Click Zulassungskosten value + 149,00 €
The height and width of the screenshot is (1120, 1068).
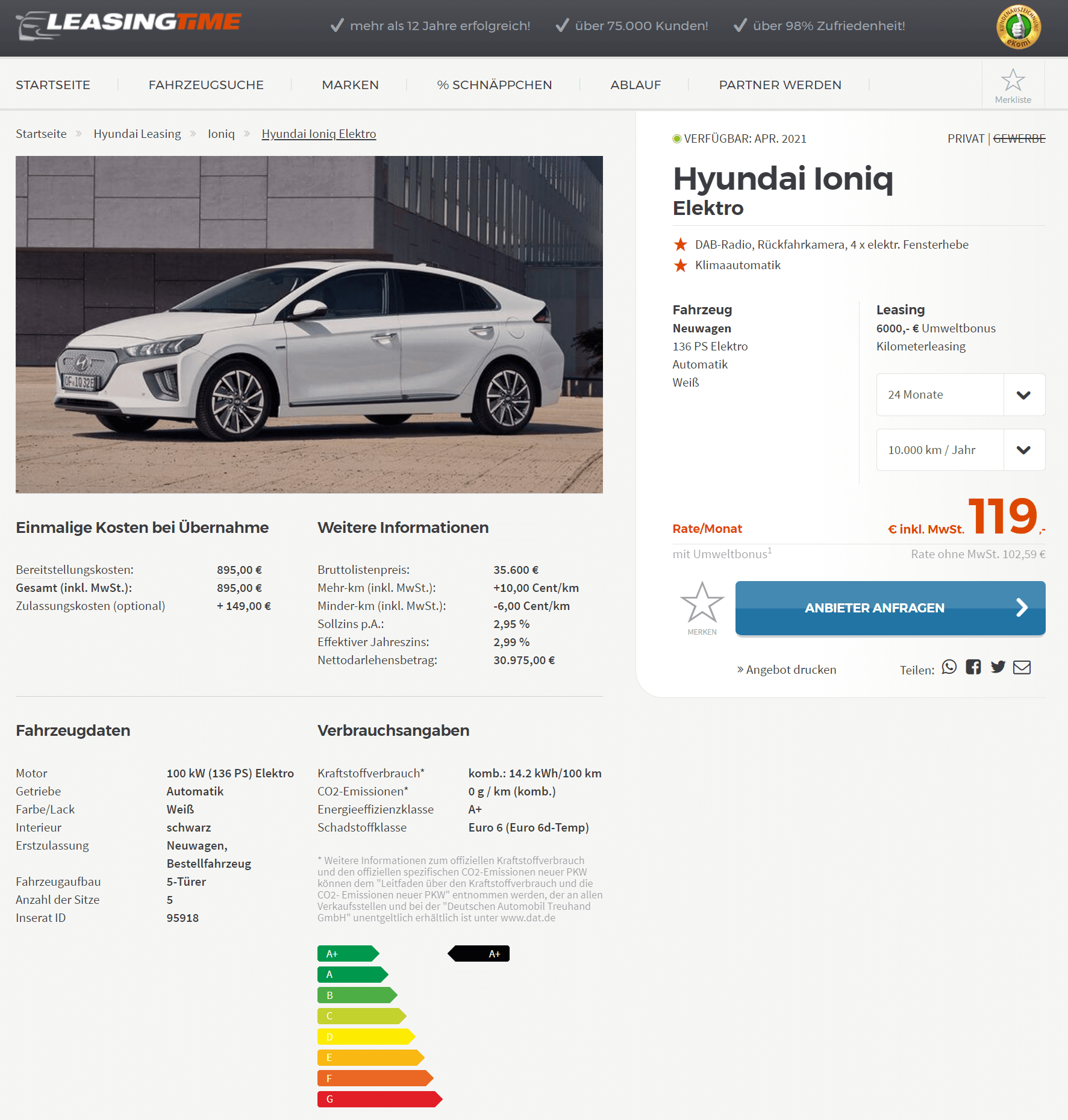coord(244,606)
